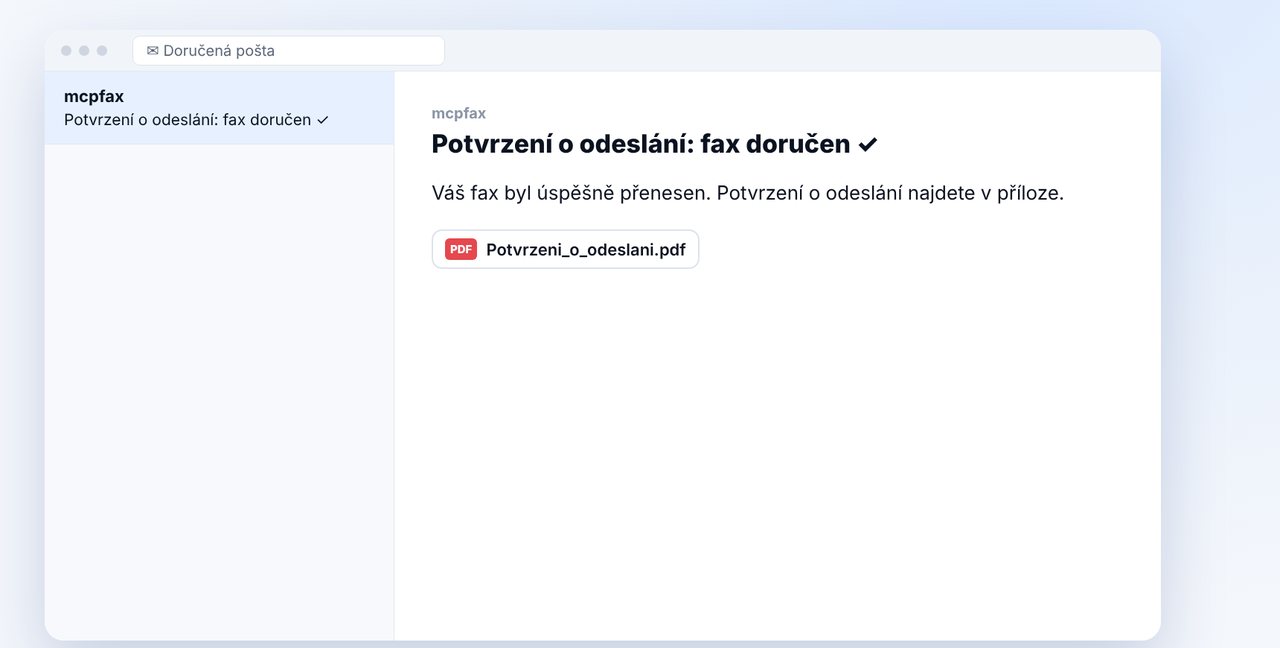Click the email heading Potvrzení o odeslání: fax doručen
1280x648 pixels.
tap(654, 144)
